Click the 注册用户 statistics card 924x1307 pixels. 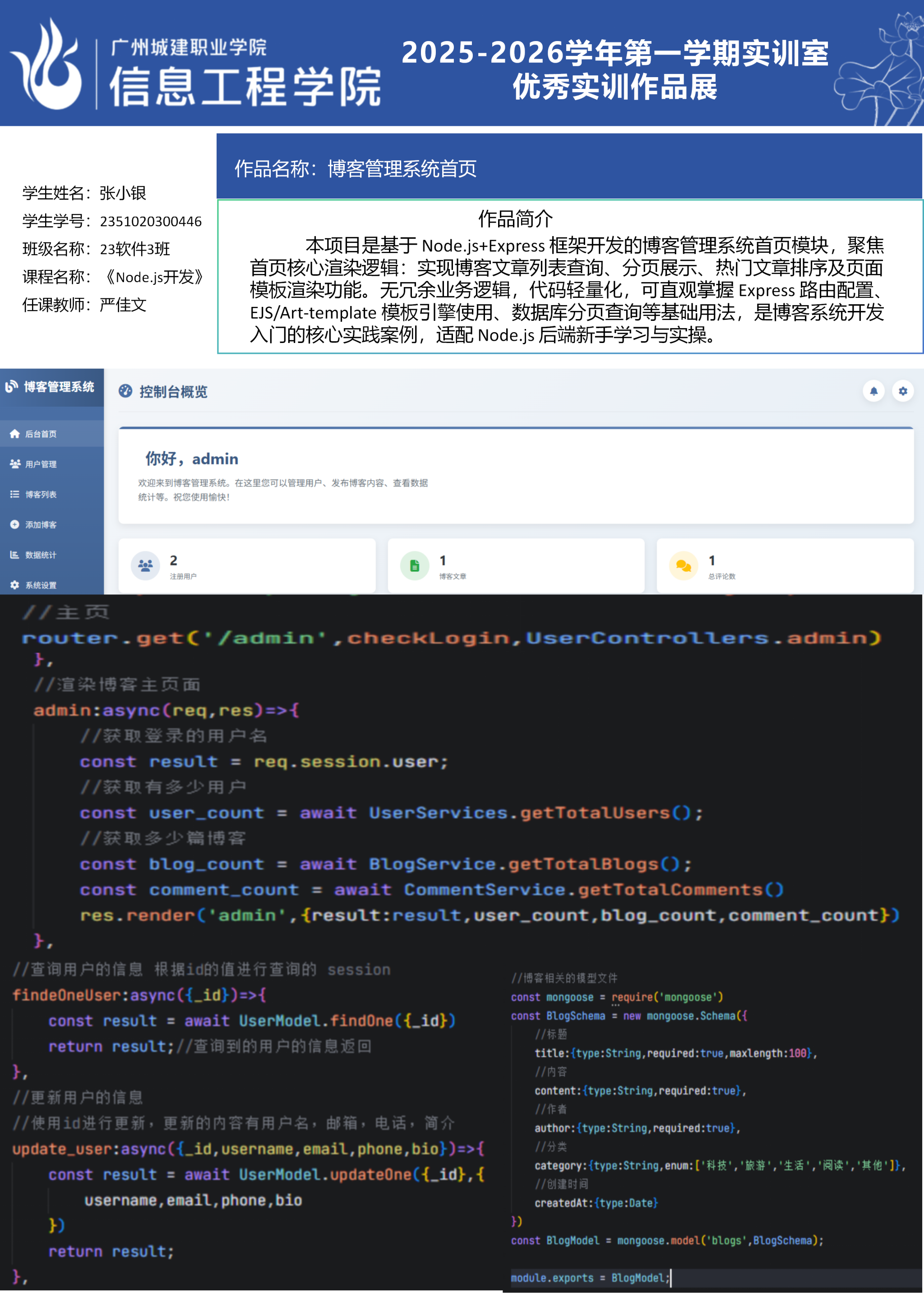pos(247,566)
